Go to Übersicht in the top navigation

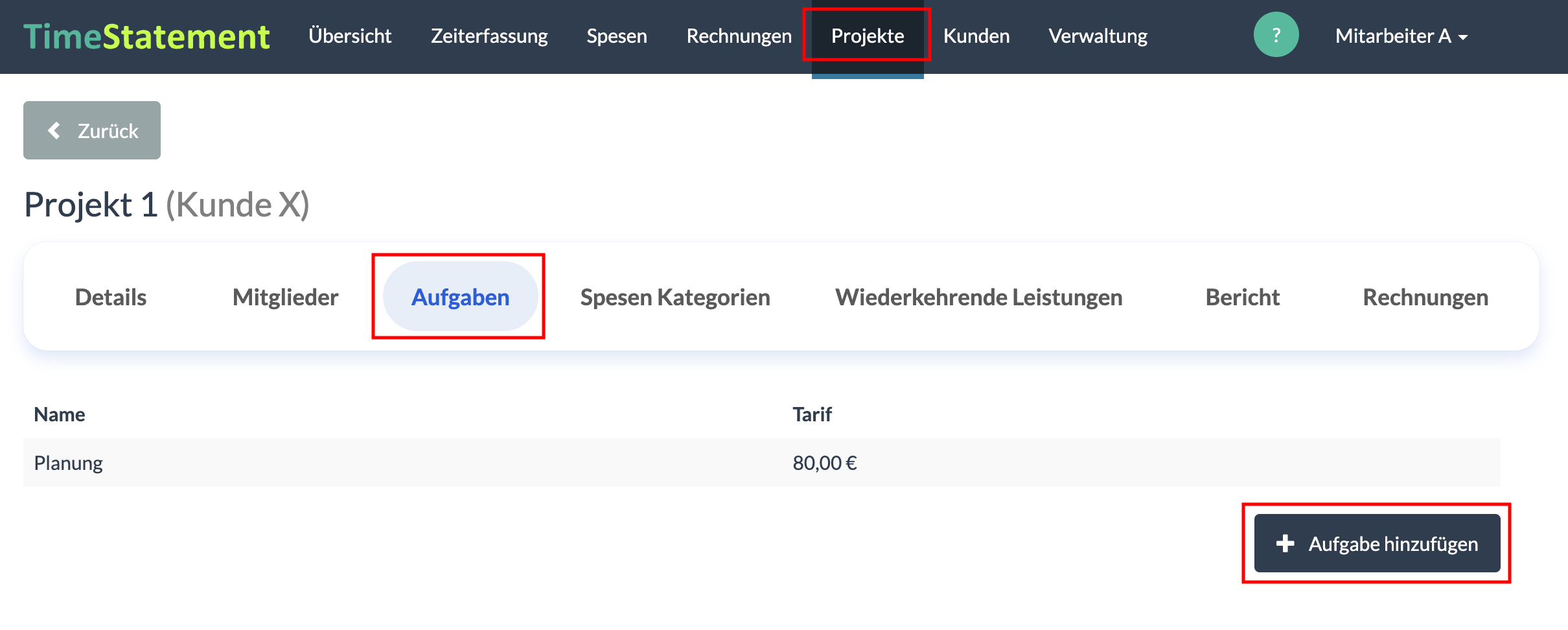pyautogui.click(x=350, y=36)
